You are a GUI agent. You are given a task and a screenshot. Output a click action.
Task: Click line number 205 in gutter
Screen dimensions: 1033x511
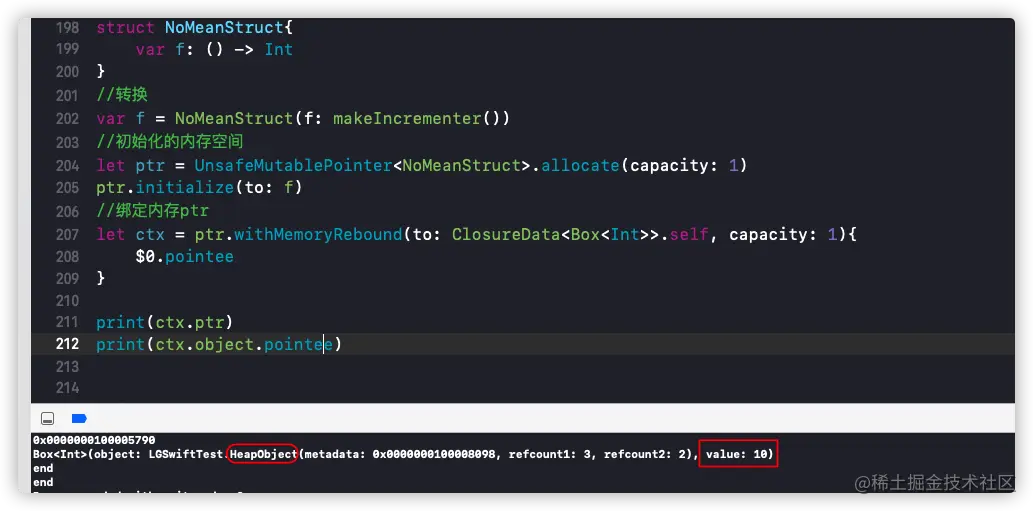[x=68, y=188]
